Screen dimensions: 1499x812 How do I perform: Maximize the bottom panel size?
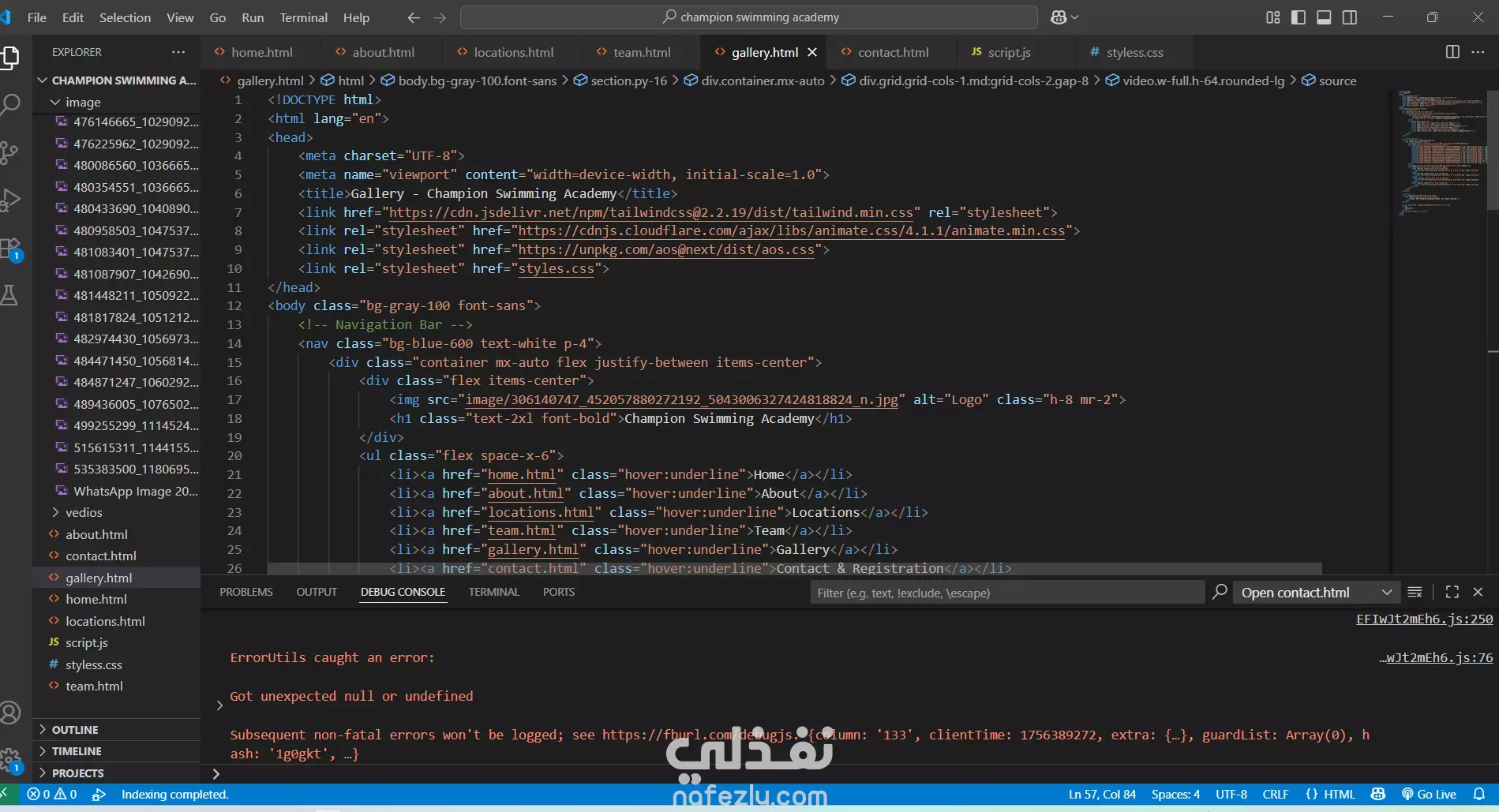pos(1452,592)
